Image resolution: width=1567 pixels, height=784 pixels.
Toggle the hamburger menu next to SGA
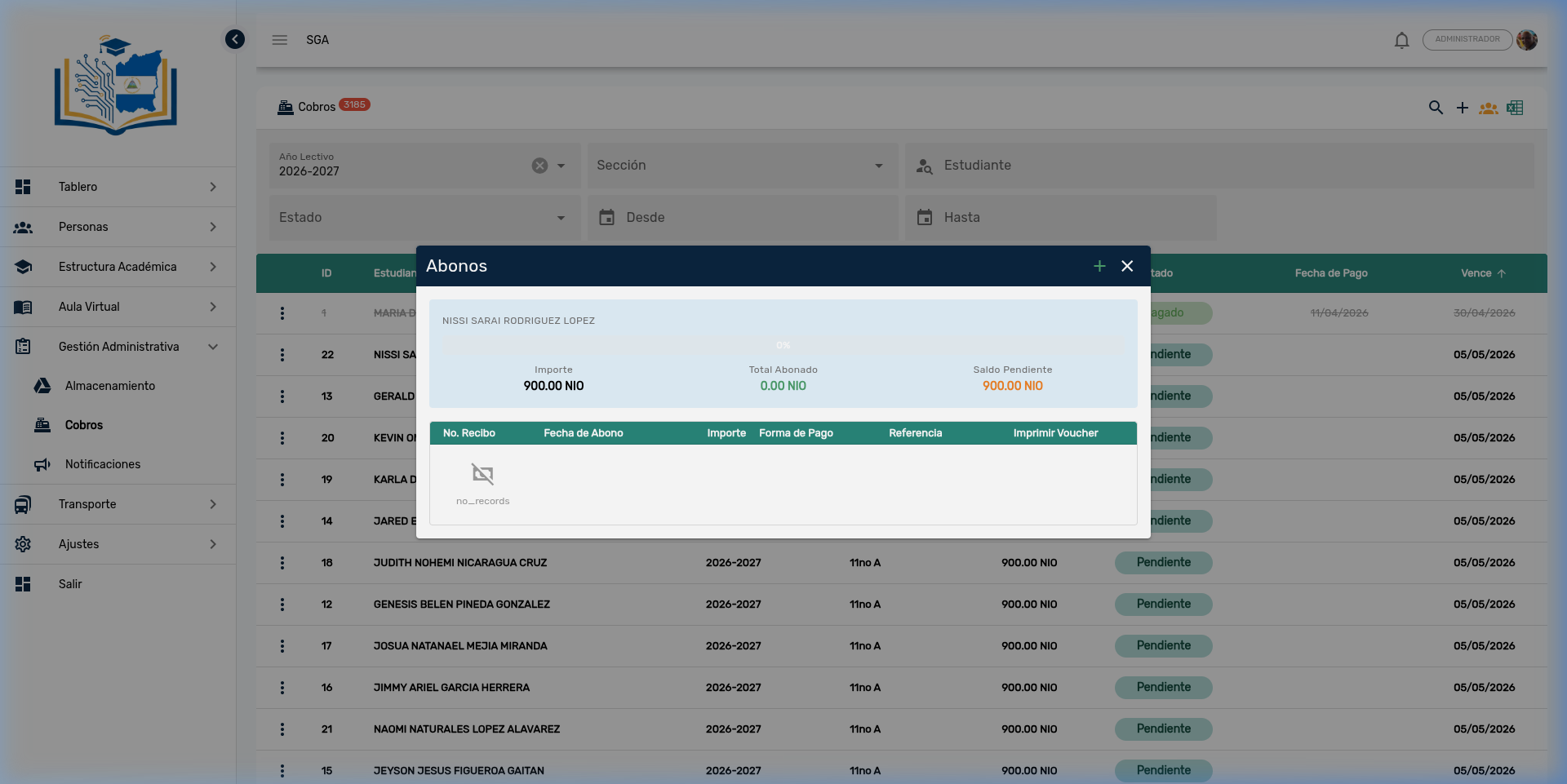tap(280, 40)
